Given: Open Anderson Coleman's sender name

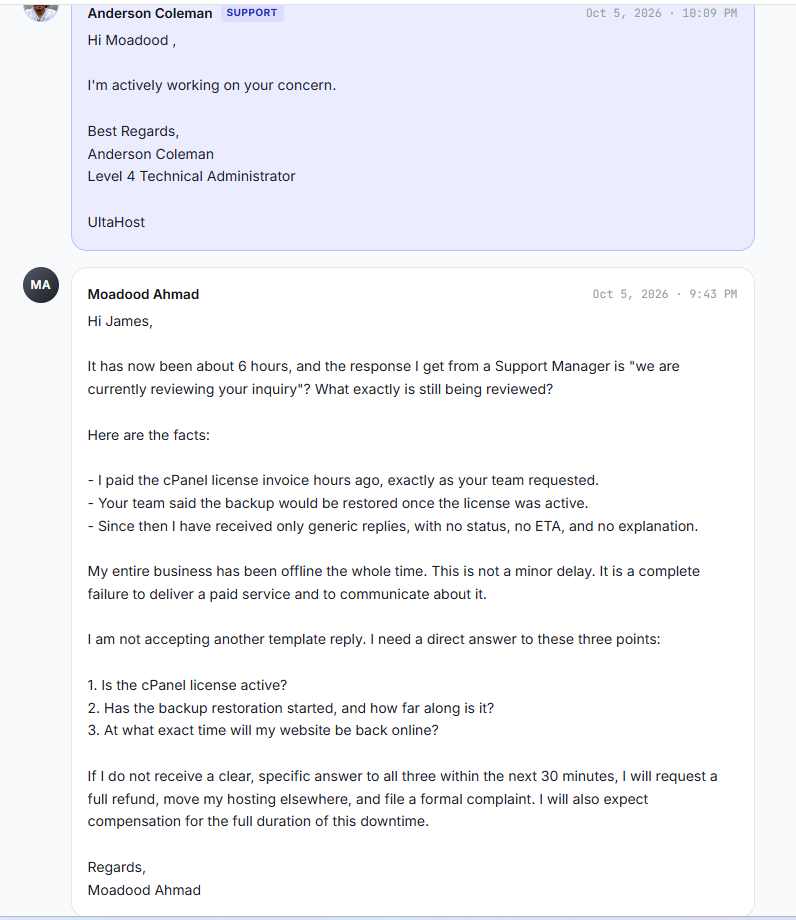Looking at the screenshot, I should point(150,13).
